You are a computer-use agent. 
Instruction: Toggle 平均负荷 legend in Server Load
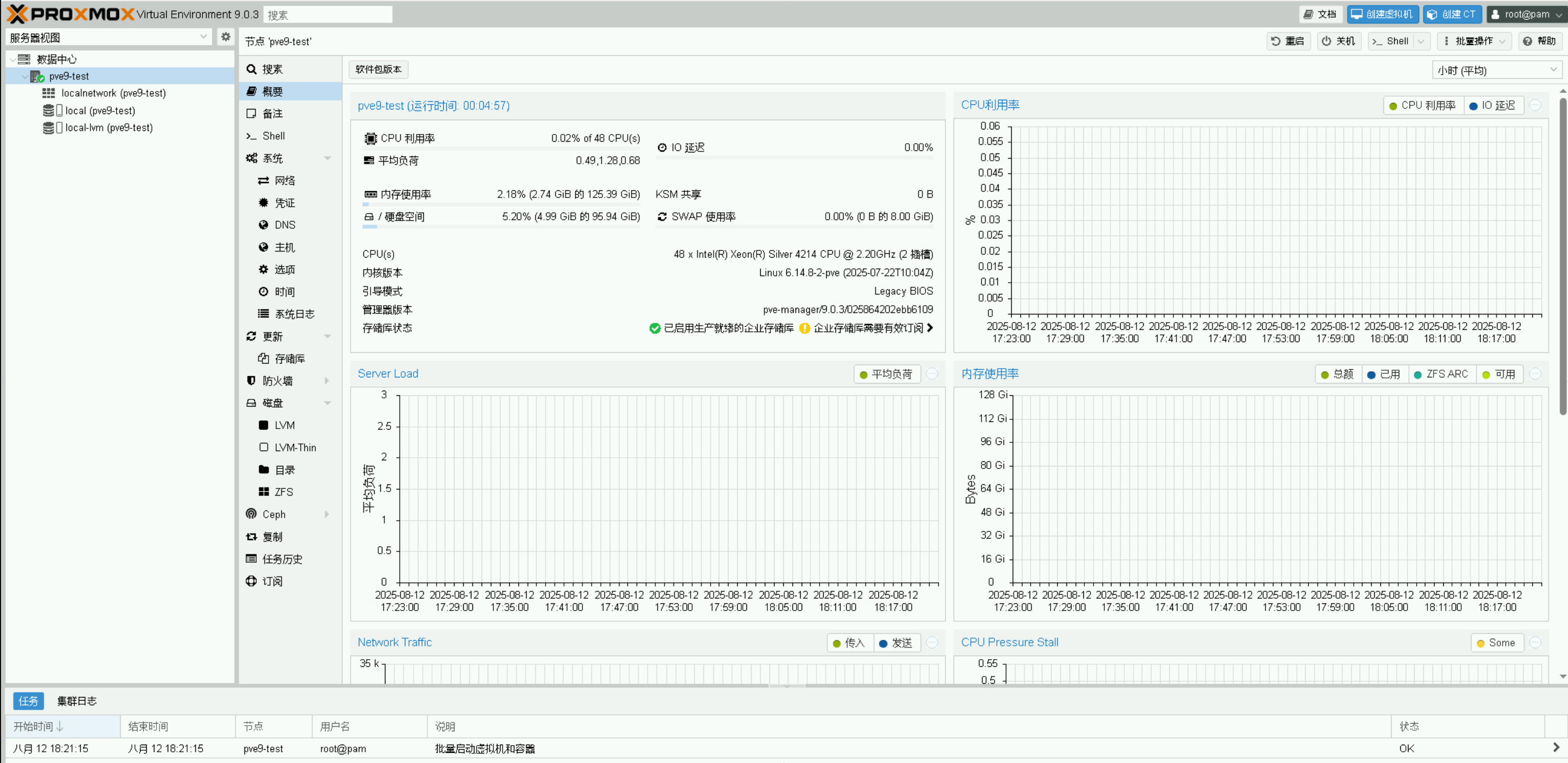pos(887,374)
